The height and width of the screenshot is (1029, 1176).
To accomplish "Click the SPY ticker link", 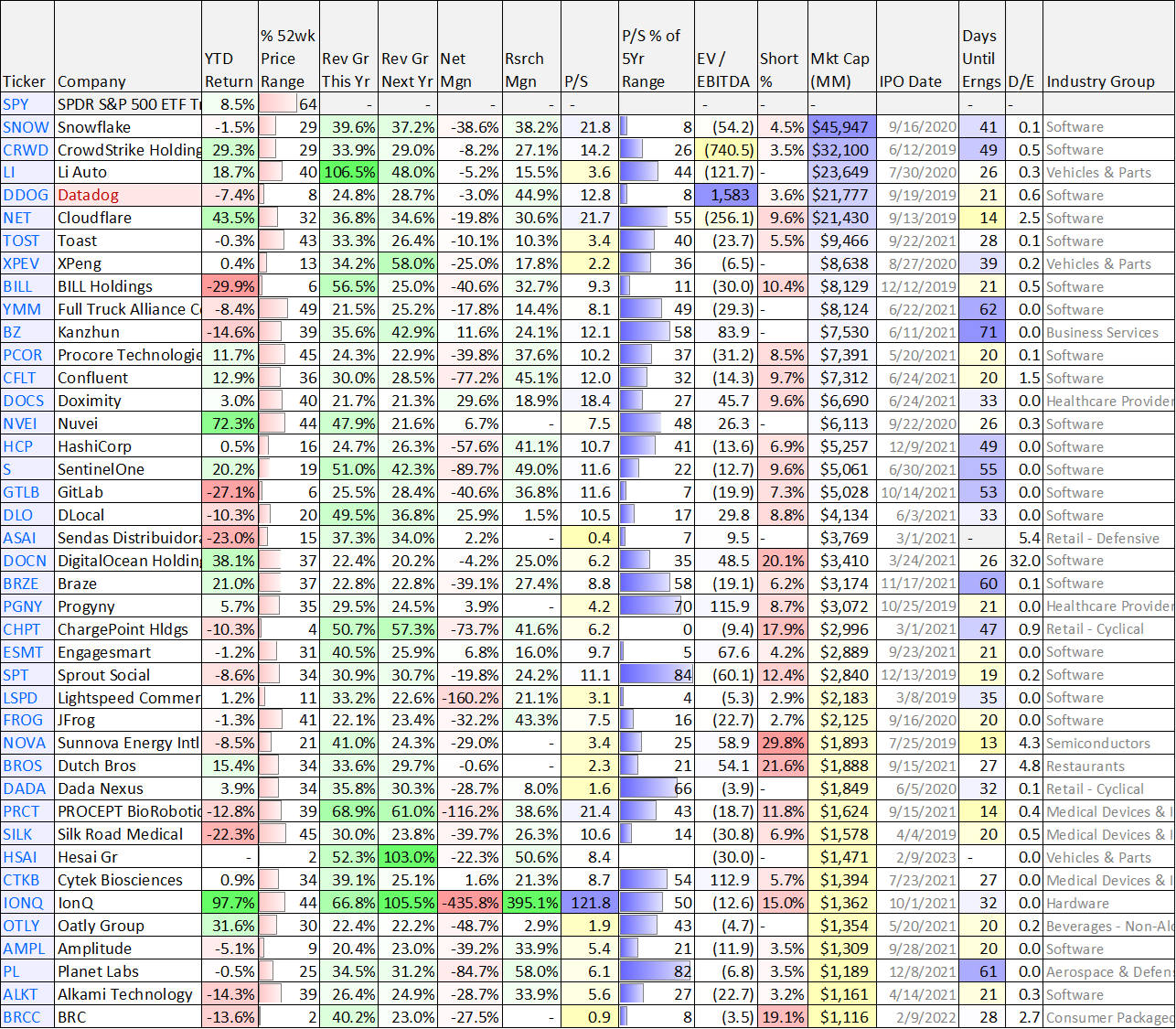I will 16,104.
